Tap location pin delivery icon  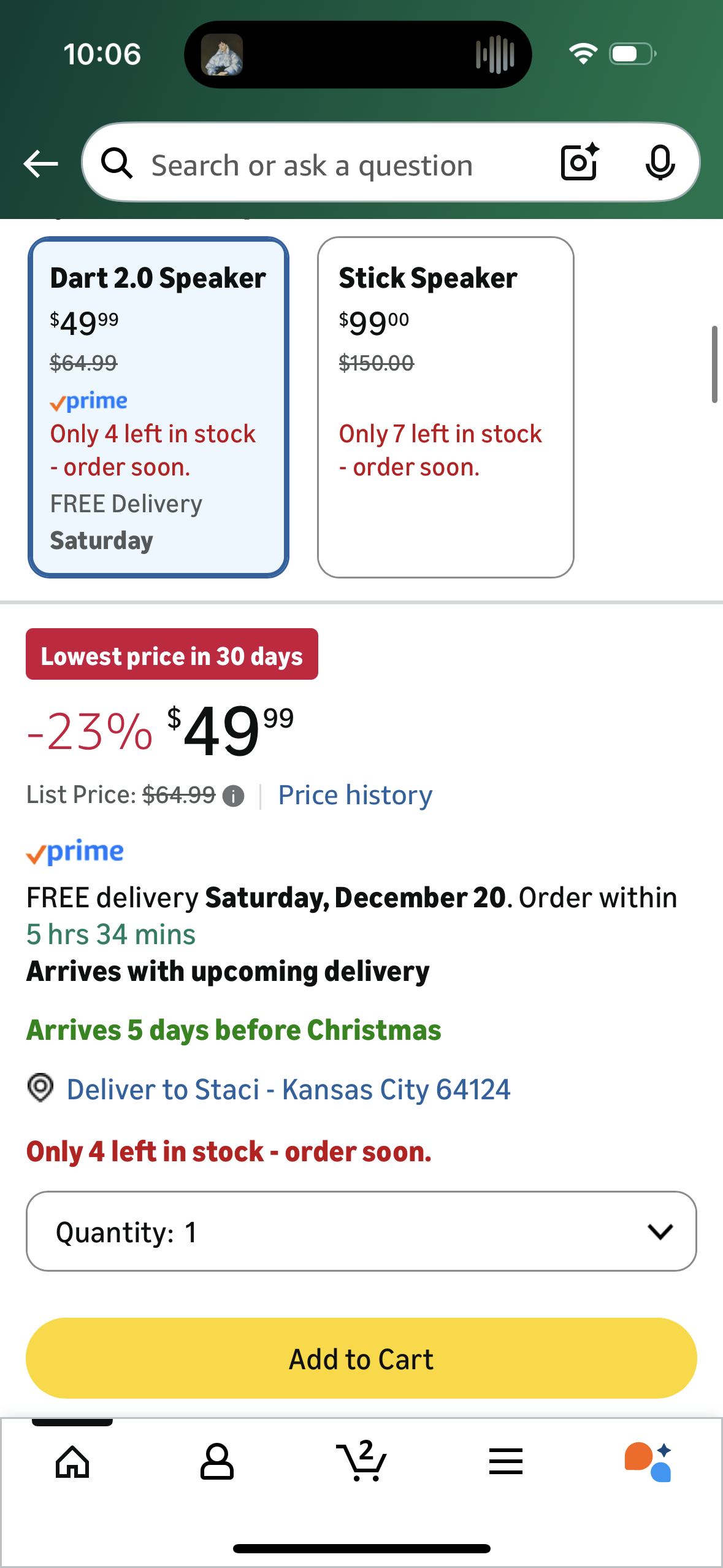point(40,1088)
